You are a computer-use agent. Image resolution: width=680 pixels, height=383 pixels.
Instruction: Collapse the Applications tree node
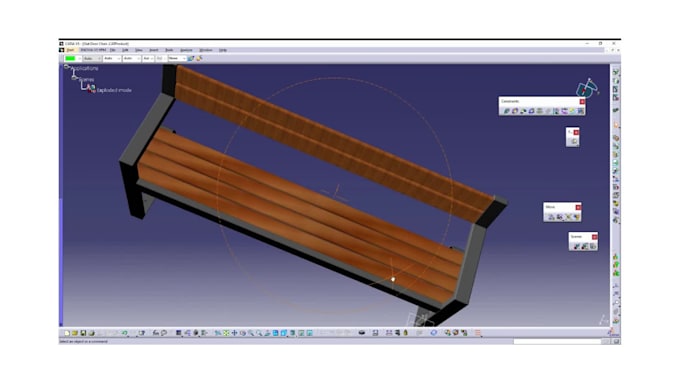pyautogui.click(x=66, y=67)
